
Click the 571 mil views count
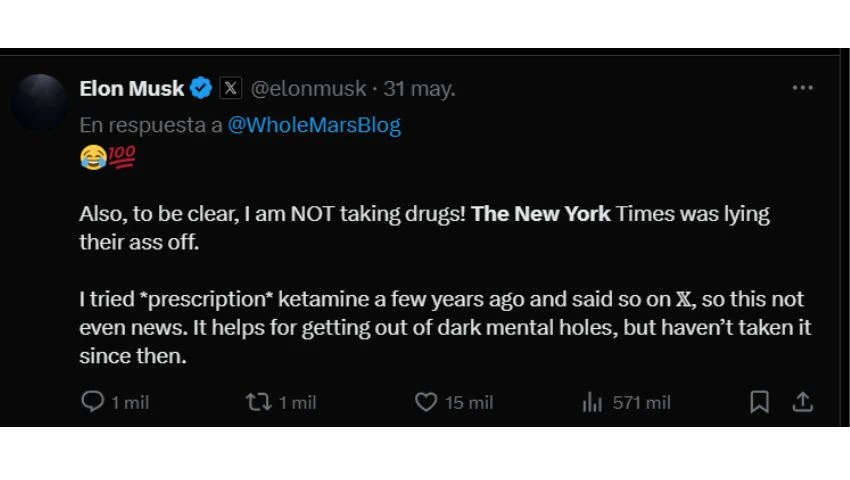(641, 402)
